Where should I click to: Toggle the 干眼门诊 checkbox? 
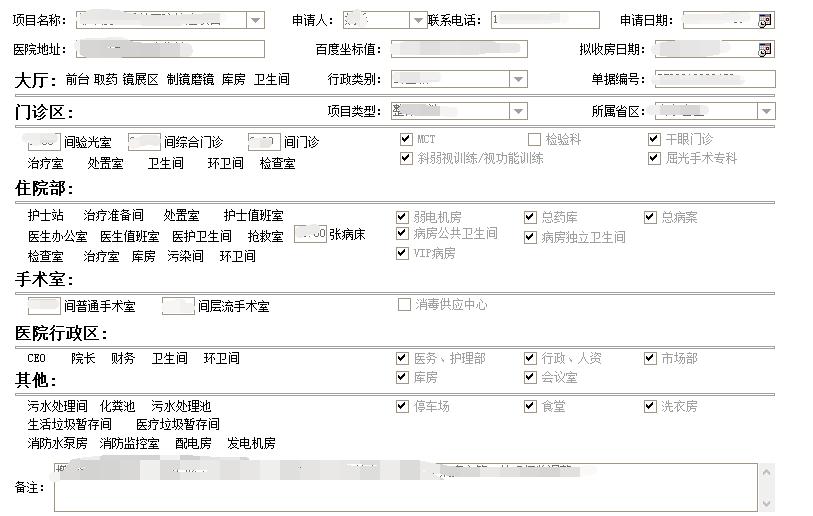pyautogui.click(x=654, y=139)
